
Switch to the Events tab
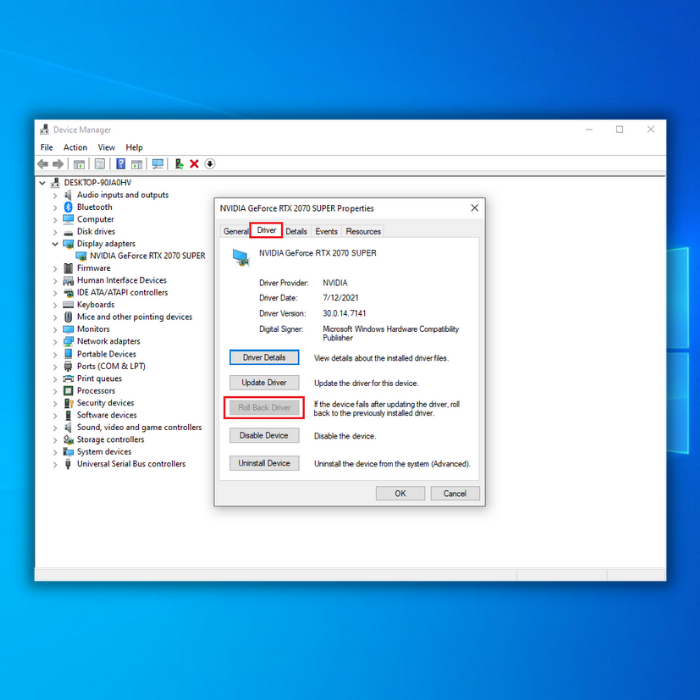[326, 231]
